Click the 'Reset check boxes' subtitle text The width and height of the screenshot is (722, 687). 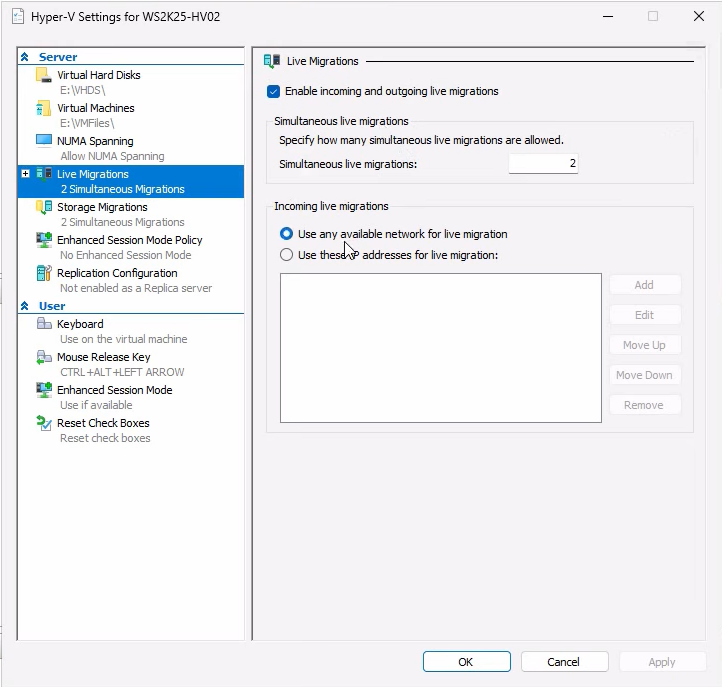click(x=105, y=438)
